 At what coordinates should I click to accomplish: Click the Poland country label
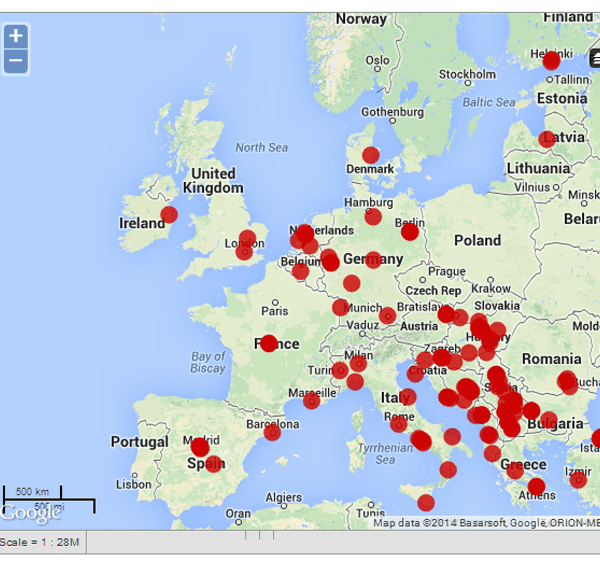[x=478, y=241]
